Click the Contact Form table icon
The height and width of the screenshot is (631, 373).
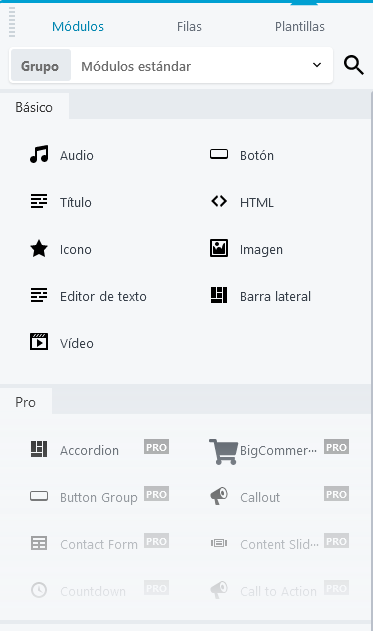(39, 543)
